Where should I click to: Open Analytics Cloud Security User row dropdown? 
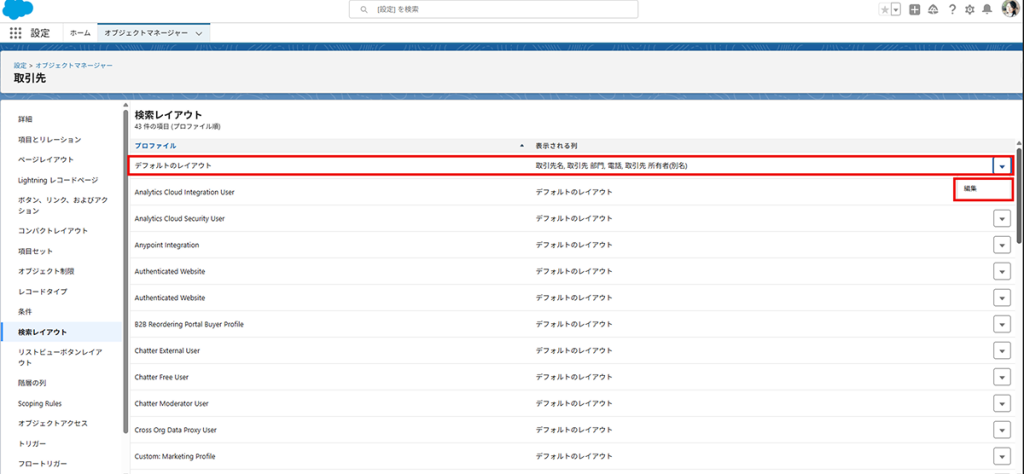pyautogui.click(x=1002, y=219)
